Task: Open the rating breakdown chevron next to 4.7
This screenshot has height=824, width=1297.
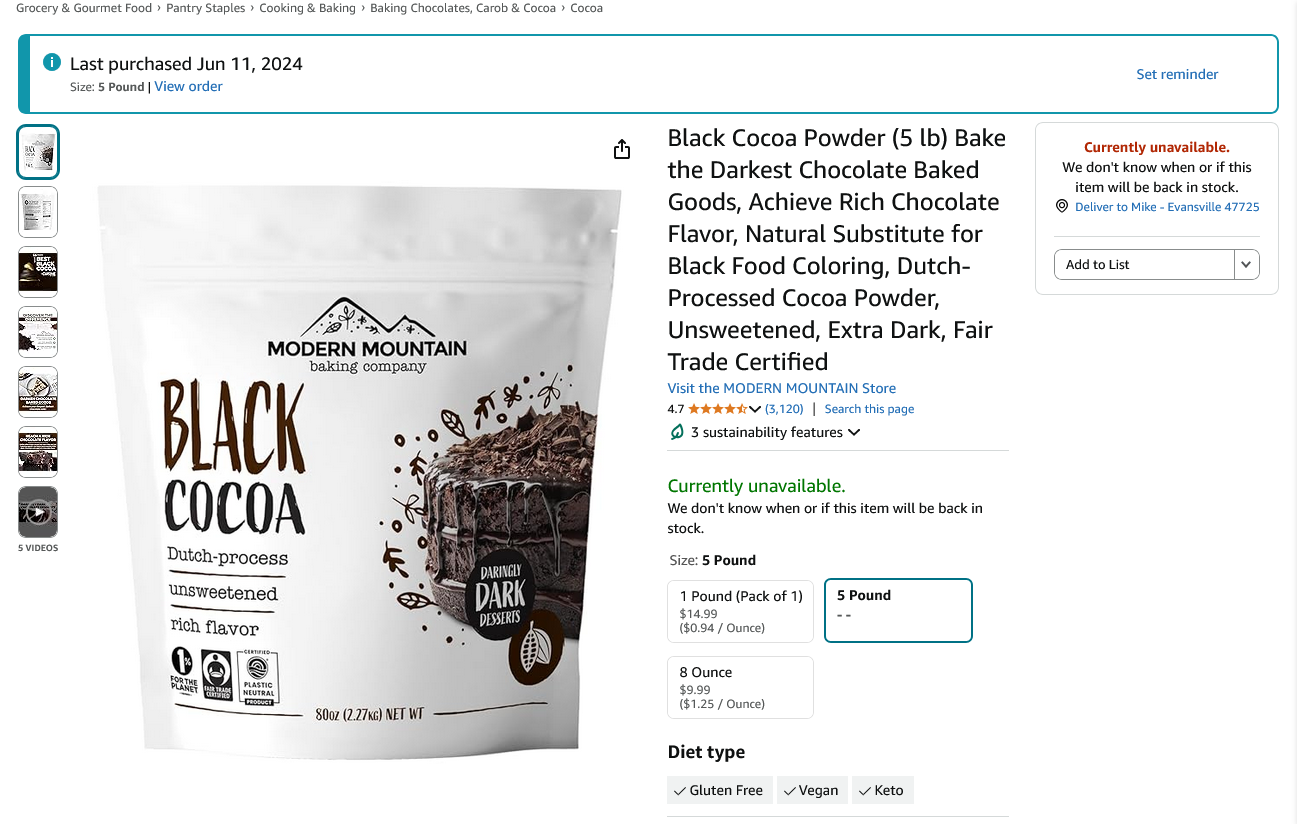Action: point(755,409)
